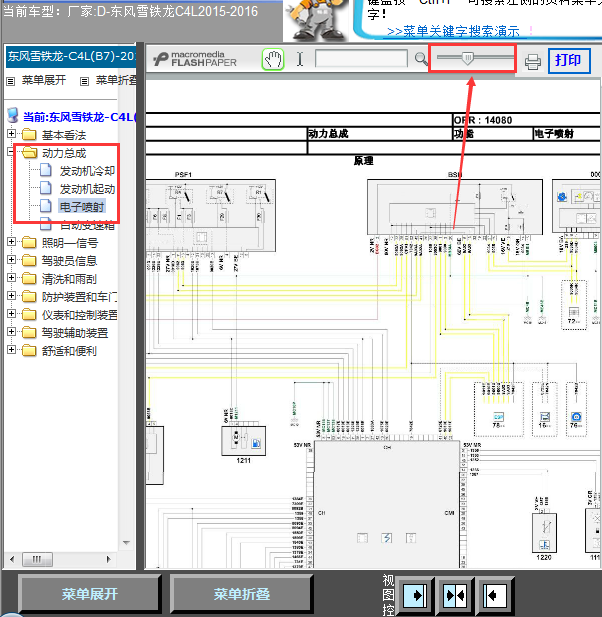The height and width of the screenshot is (617, 602).
Task: Click the tree panel scroll-down arrow
Action: (126, 543)
